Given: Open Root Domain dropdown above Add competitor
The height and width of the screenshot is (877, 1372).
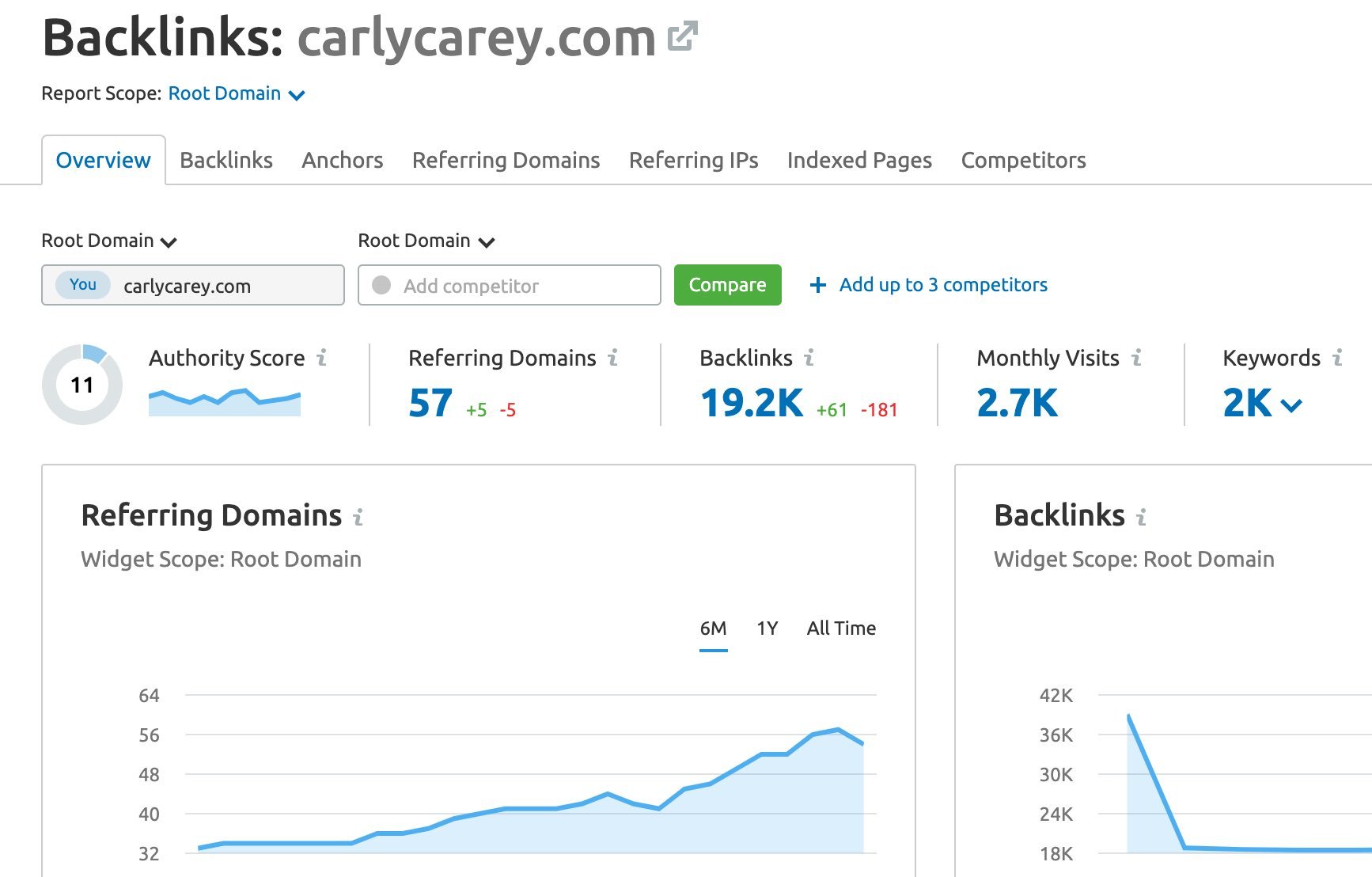Looking at the screenshot, I should [x=426, y=241].
